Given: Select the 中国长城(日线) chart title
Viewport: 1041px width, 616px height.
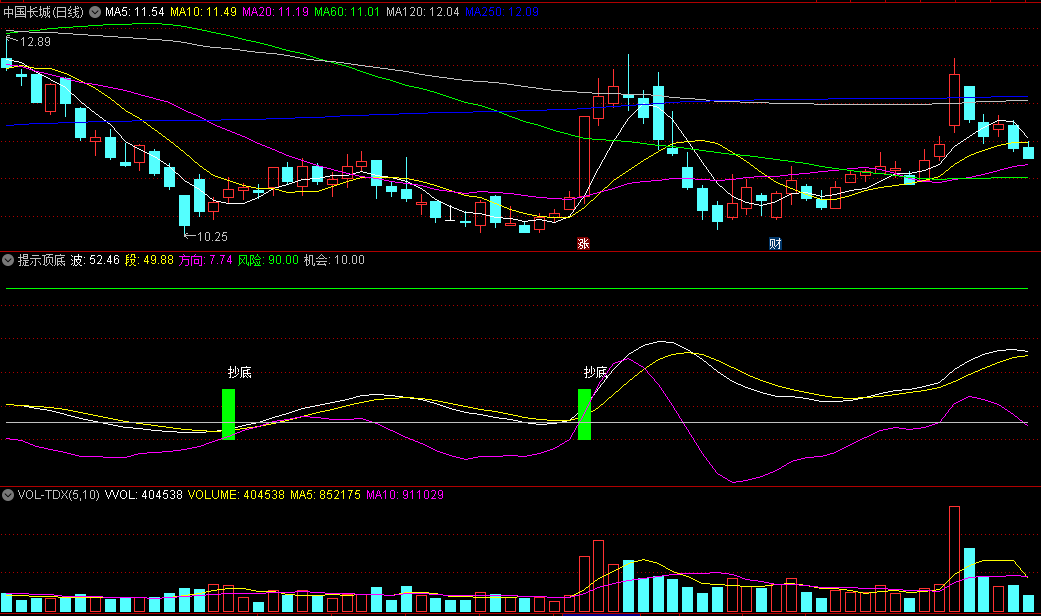Looking at the screenshot, I should 44,12.
